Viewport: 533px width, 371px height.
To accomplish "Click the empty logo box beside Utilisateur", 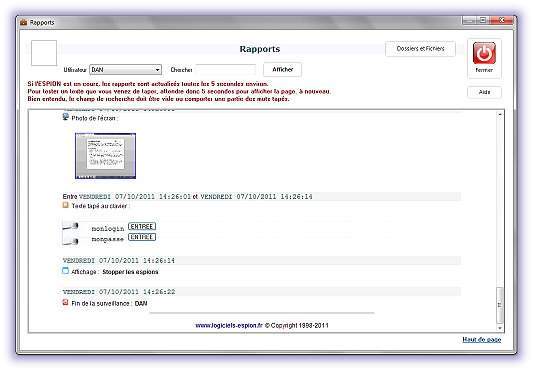I will [x=44, y=53].
